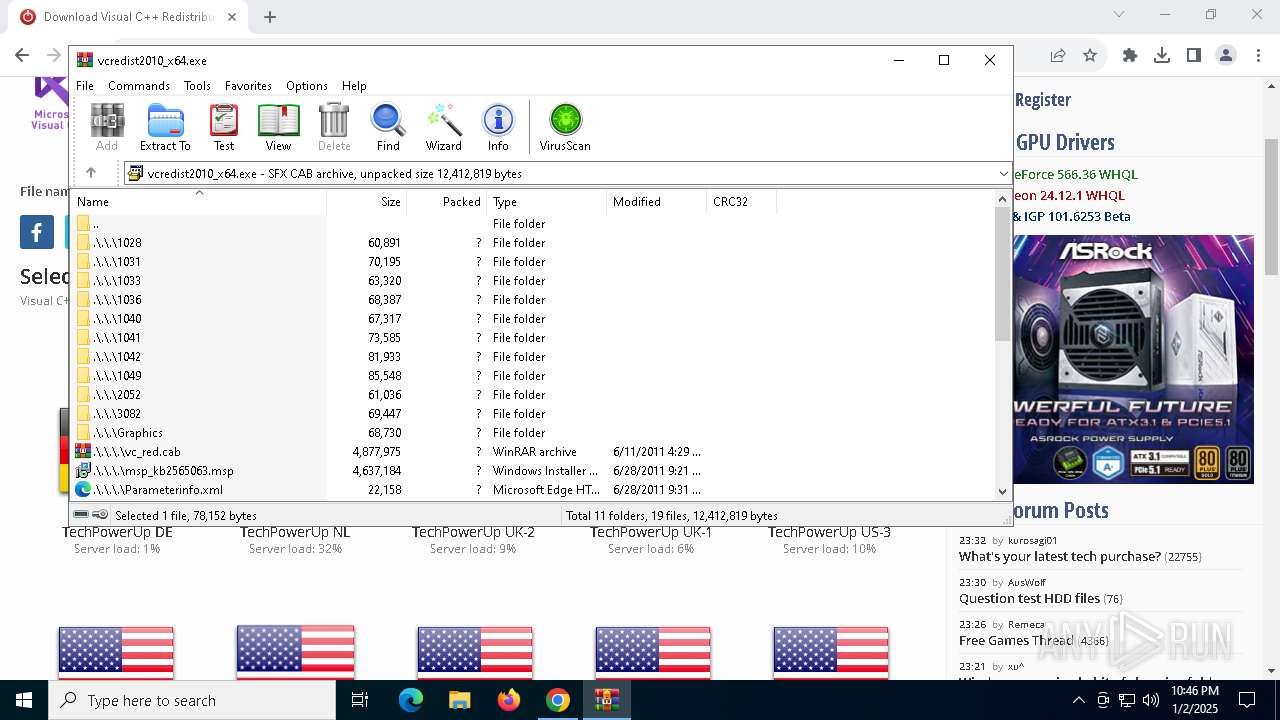Launch the Wizard tool

(444, 127)
